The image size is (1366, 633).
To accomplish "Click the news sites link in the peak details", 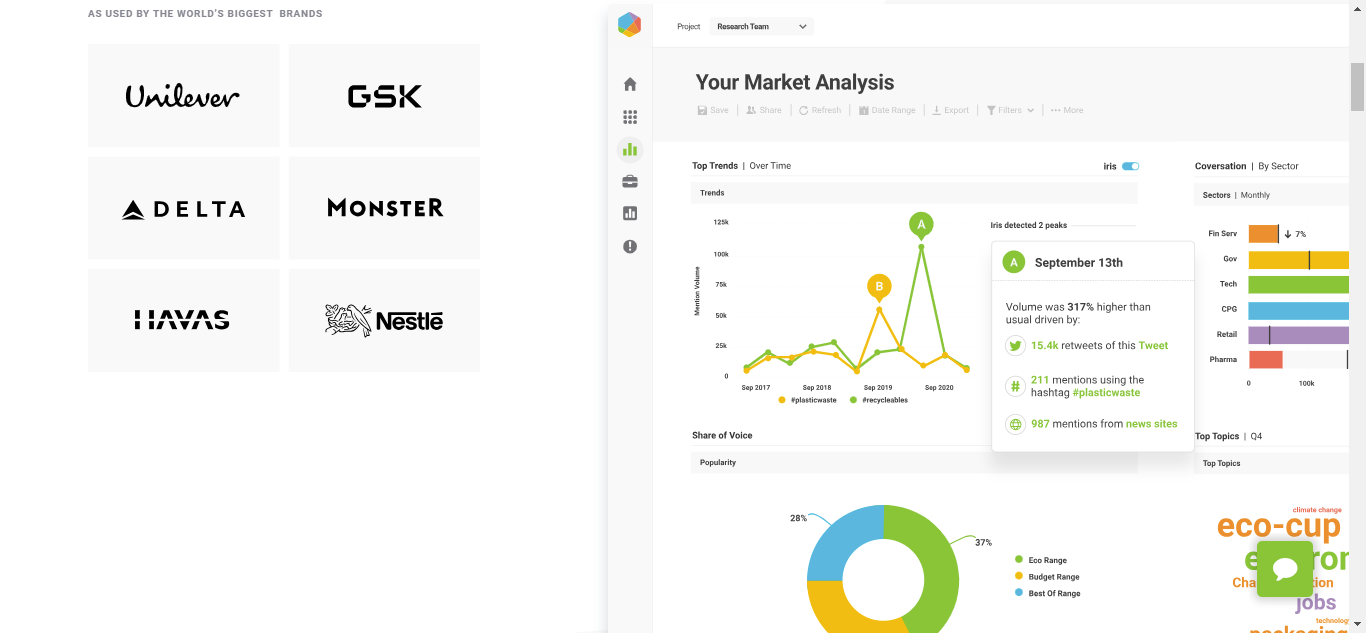I will click(1151, 423).
